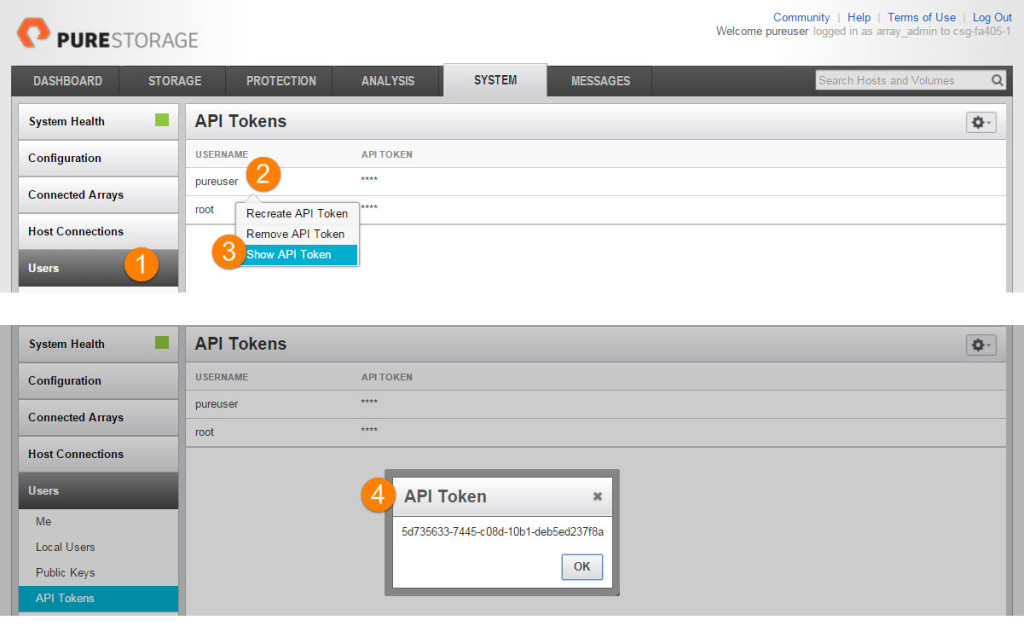Image resolution: width=1024 pixels, height=632 pixels.
Task: Click API TOKEN column header in upper table
Action: tap(387, 155)
